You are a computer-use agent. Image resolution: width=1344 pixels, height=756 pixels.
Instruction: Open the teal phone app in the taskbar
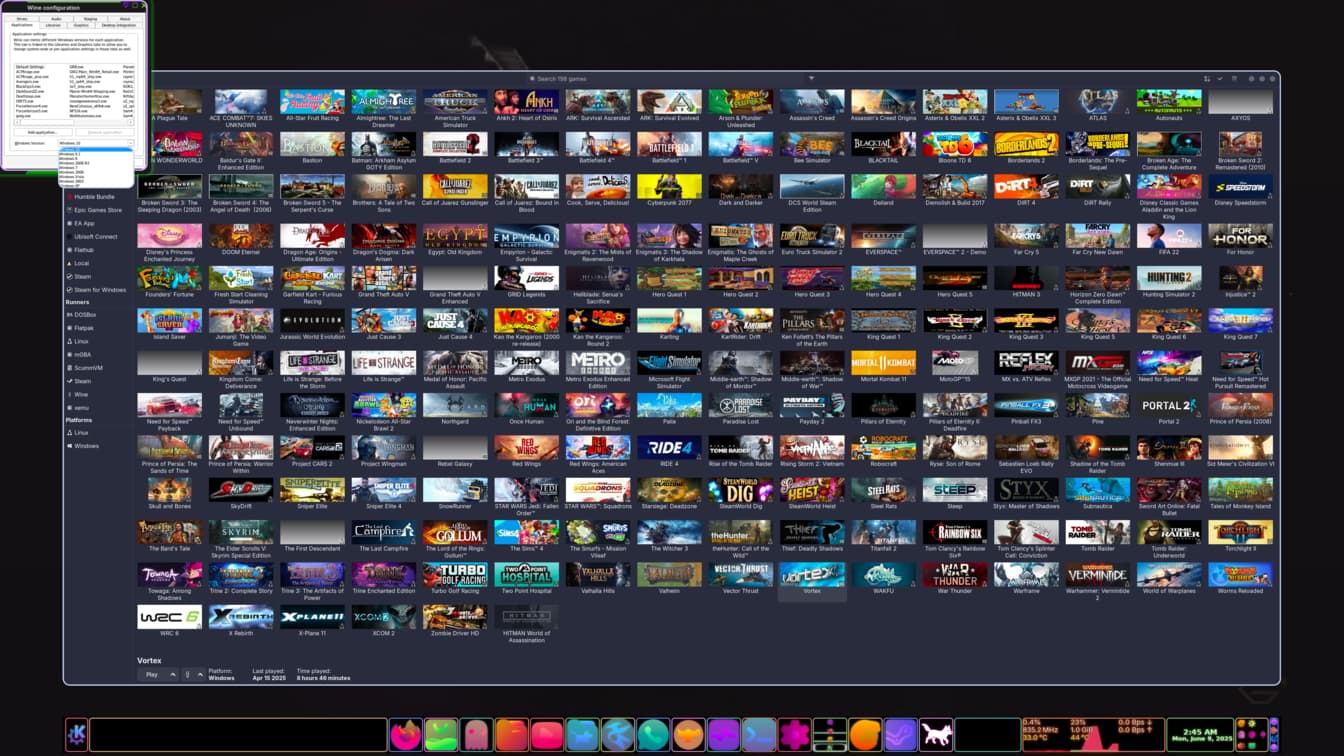click(x=653, y=735)
